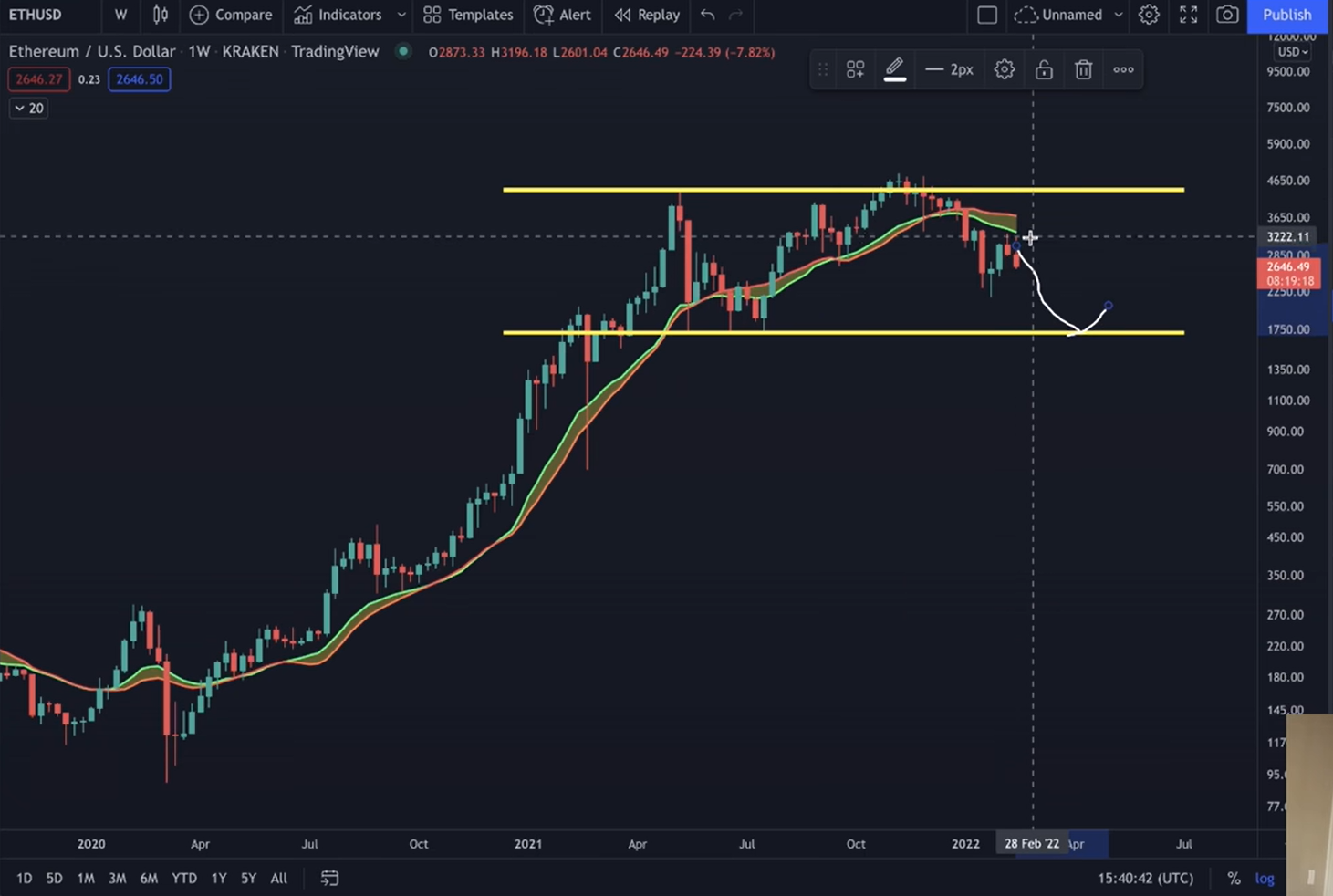Select the 1Y time range
1333x896 pixels.
point(218,878)
